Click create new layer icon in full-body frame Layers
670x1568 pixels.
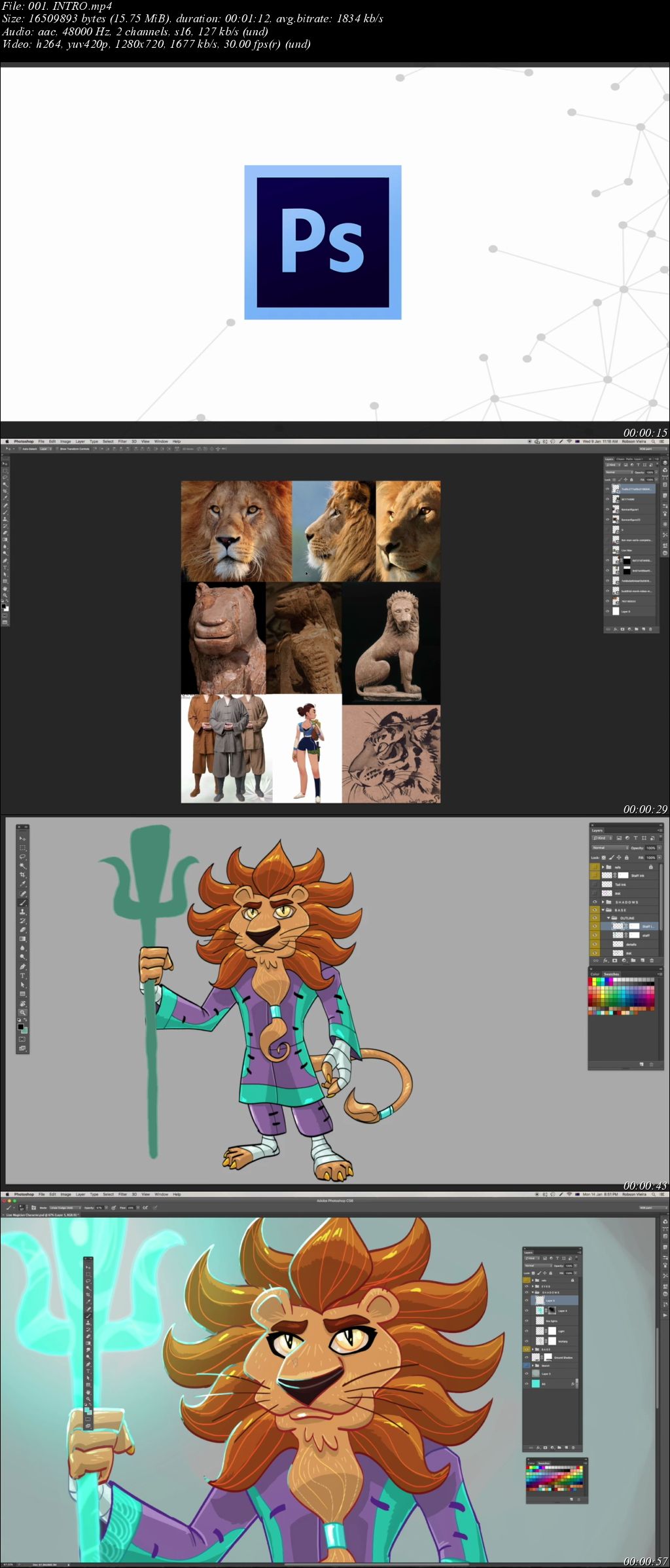point(643,960)
